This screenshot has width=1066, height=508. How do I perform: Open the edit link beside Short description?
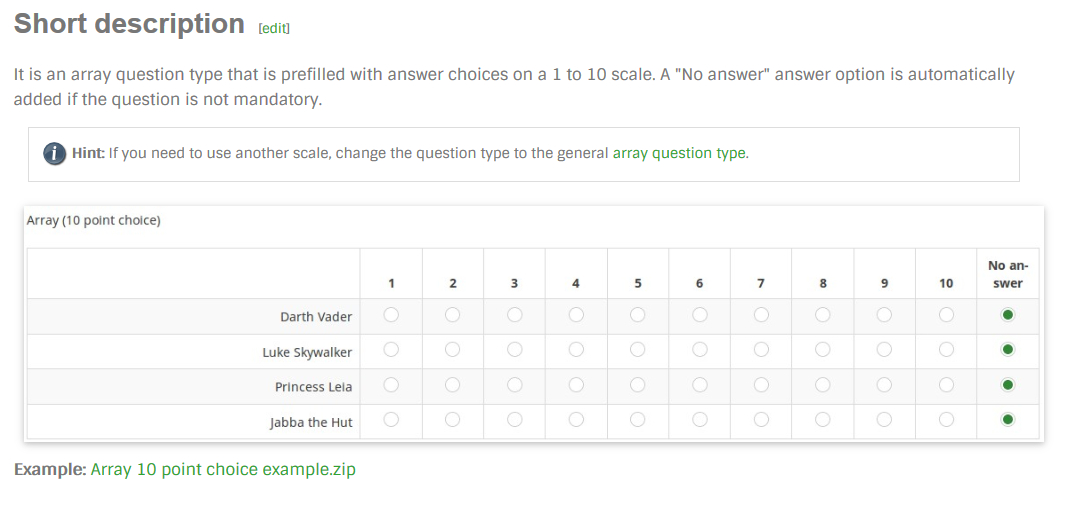274,28
